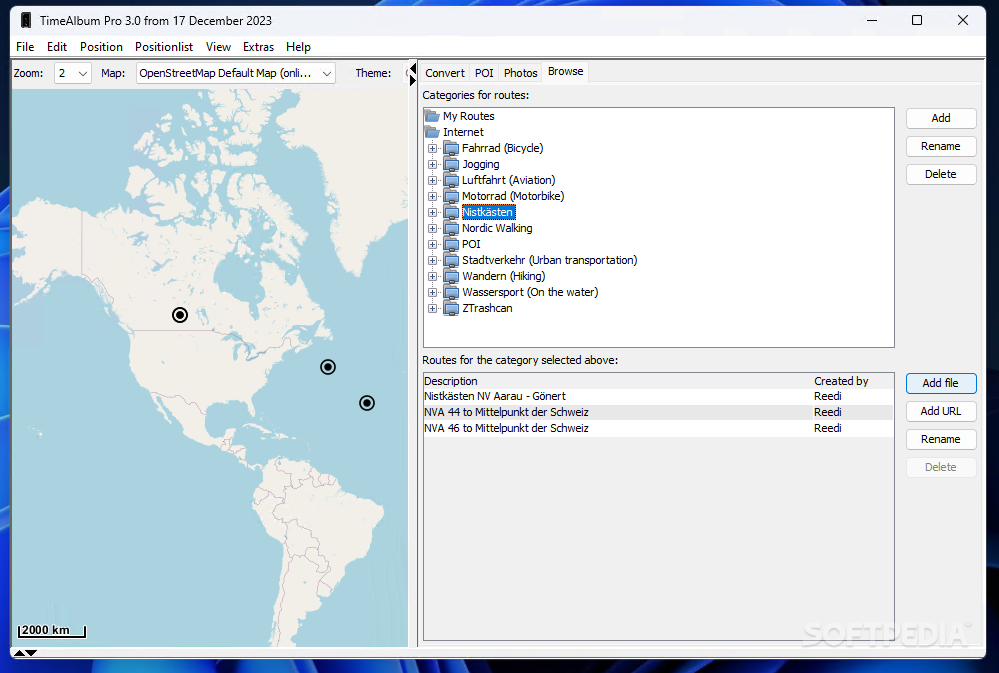The height and width of the screenshot is (673, 999).
Task: Select route NVA 44 to Mittelpunkt der Schweiz
Action: click(658, 412)
